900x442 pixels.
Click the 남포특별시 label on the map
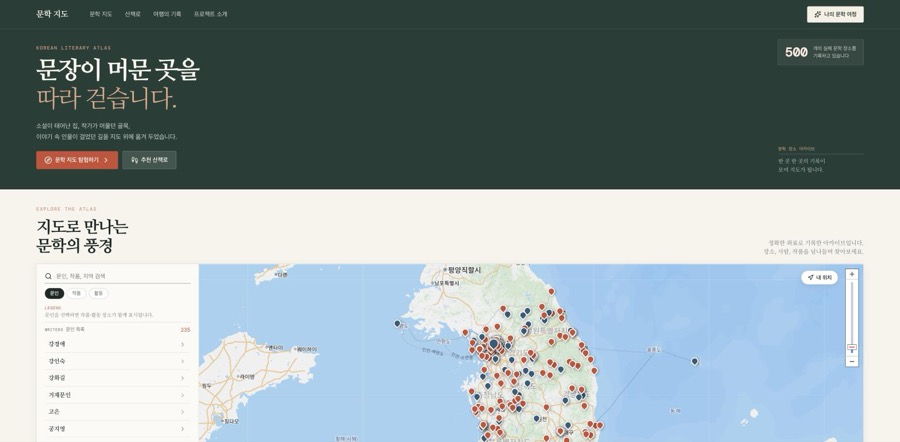(x=446, y=283)
